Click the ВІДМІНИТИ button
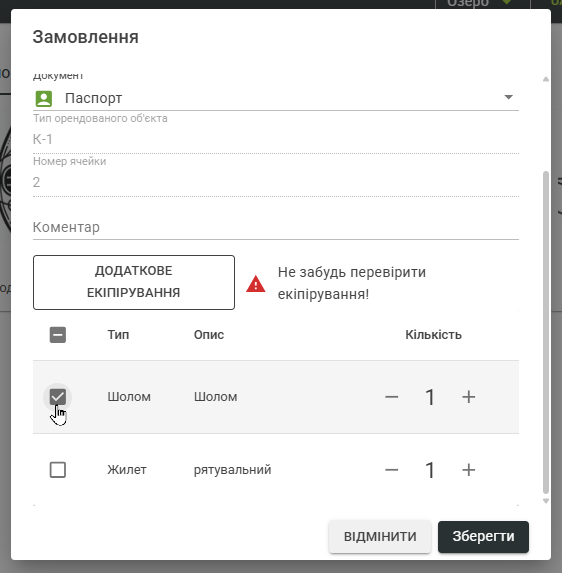Image resolution: width=562 pixels, height=573 pixels. point(380,536)
